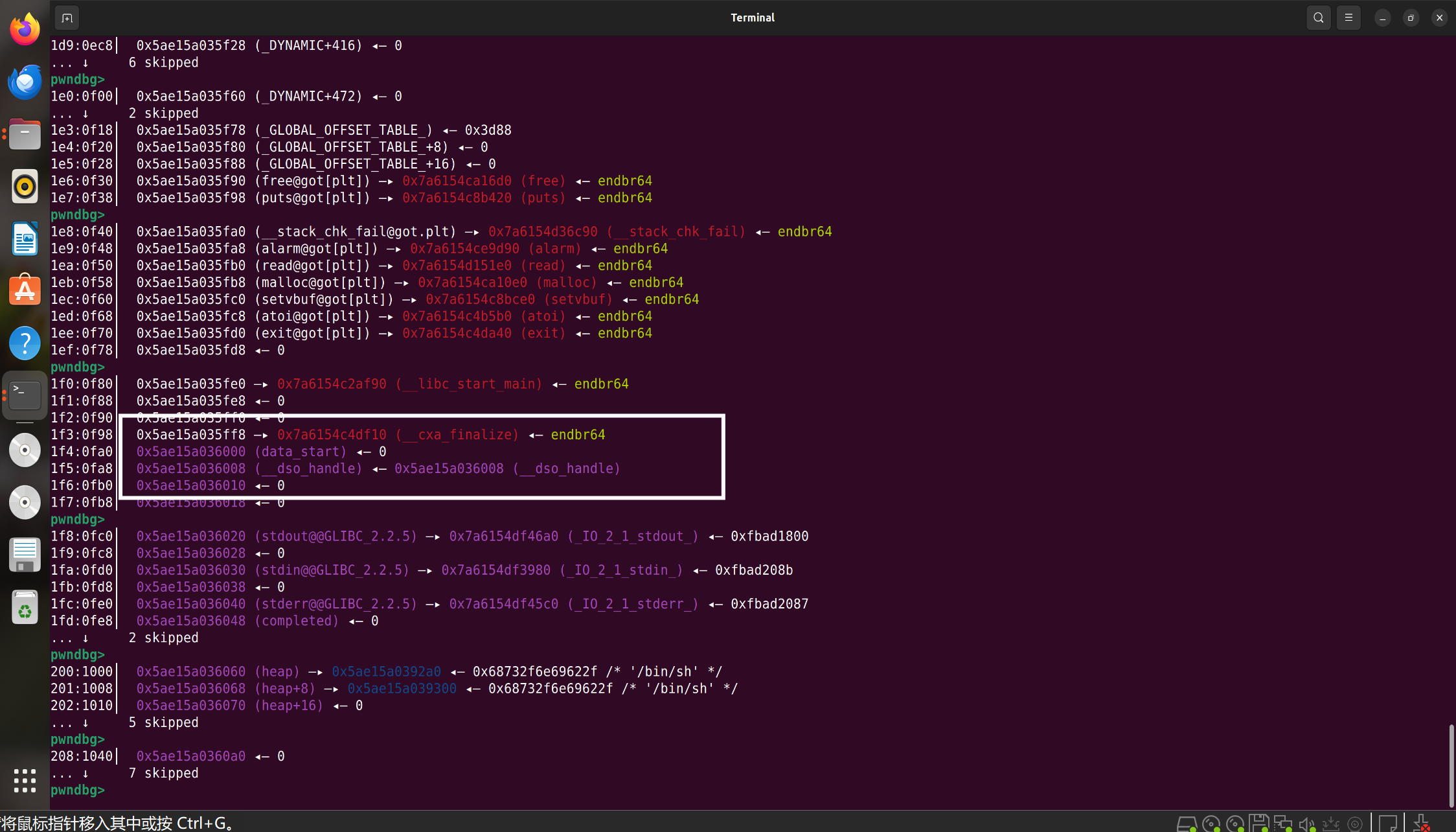Open the second optical disc icon in the dock
This screenshot has width=1456, height=832.
[x=25, y=502]
